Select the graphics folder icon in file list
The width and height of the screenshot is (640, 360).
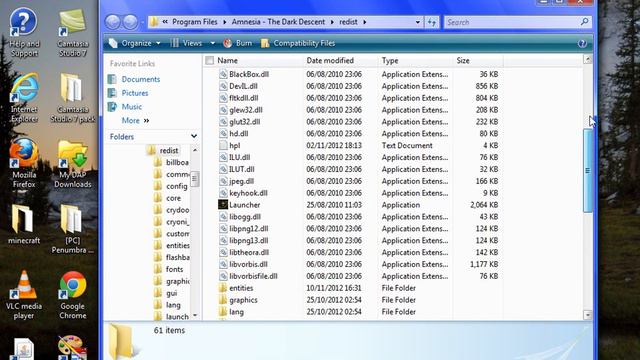[x=223, y=300]
